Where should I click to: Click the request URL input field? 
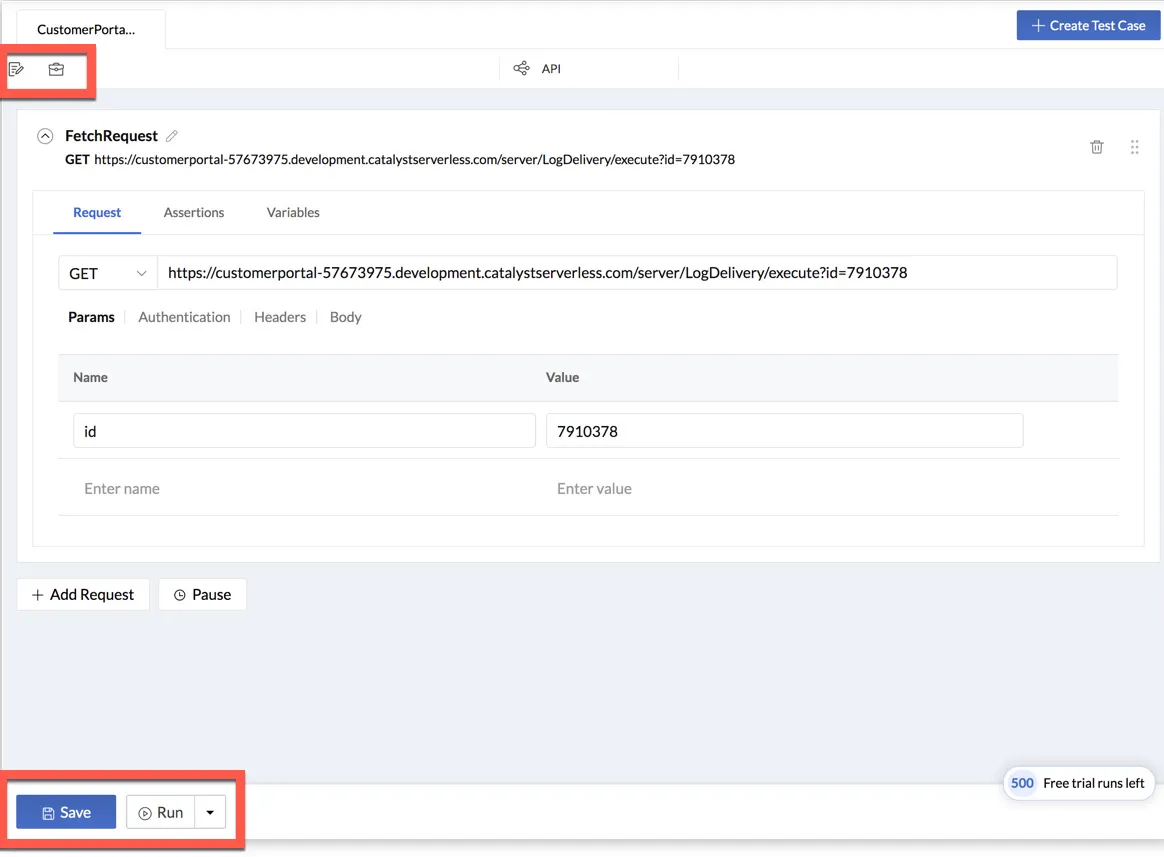point(637,273)
